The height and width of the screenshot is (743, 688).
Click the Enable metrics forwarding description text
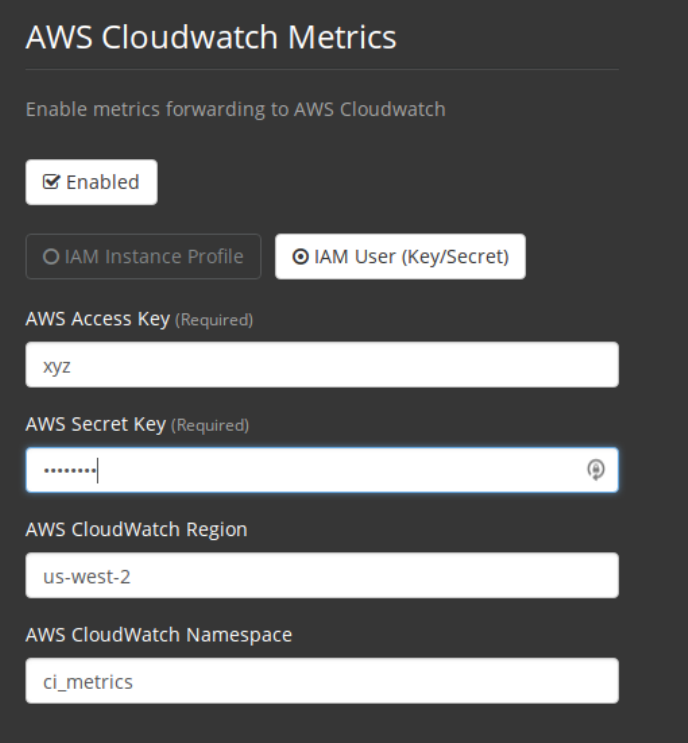[235, 109]
